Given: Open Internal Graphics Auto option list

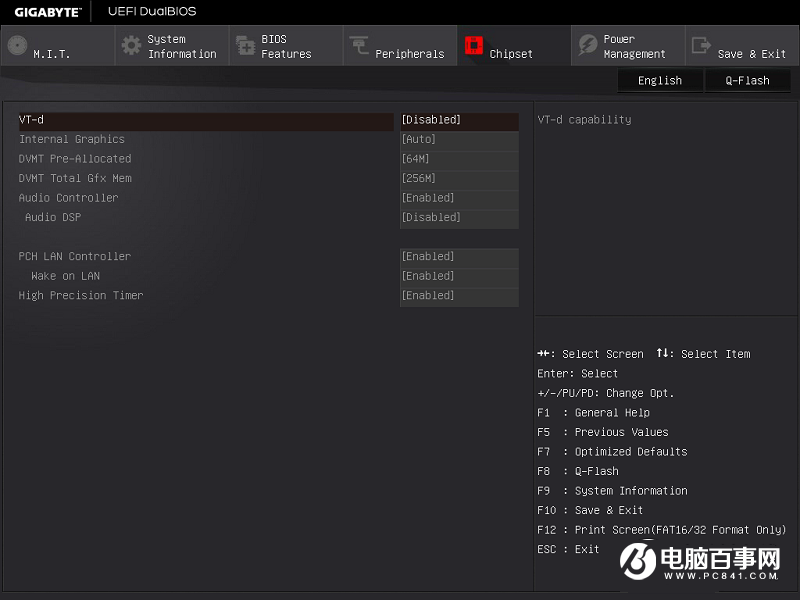Looking at the screenshot, I should [459, 140].
